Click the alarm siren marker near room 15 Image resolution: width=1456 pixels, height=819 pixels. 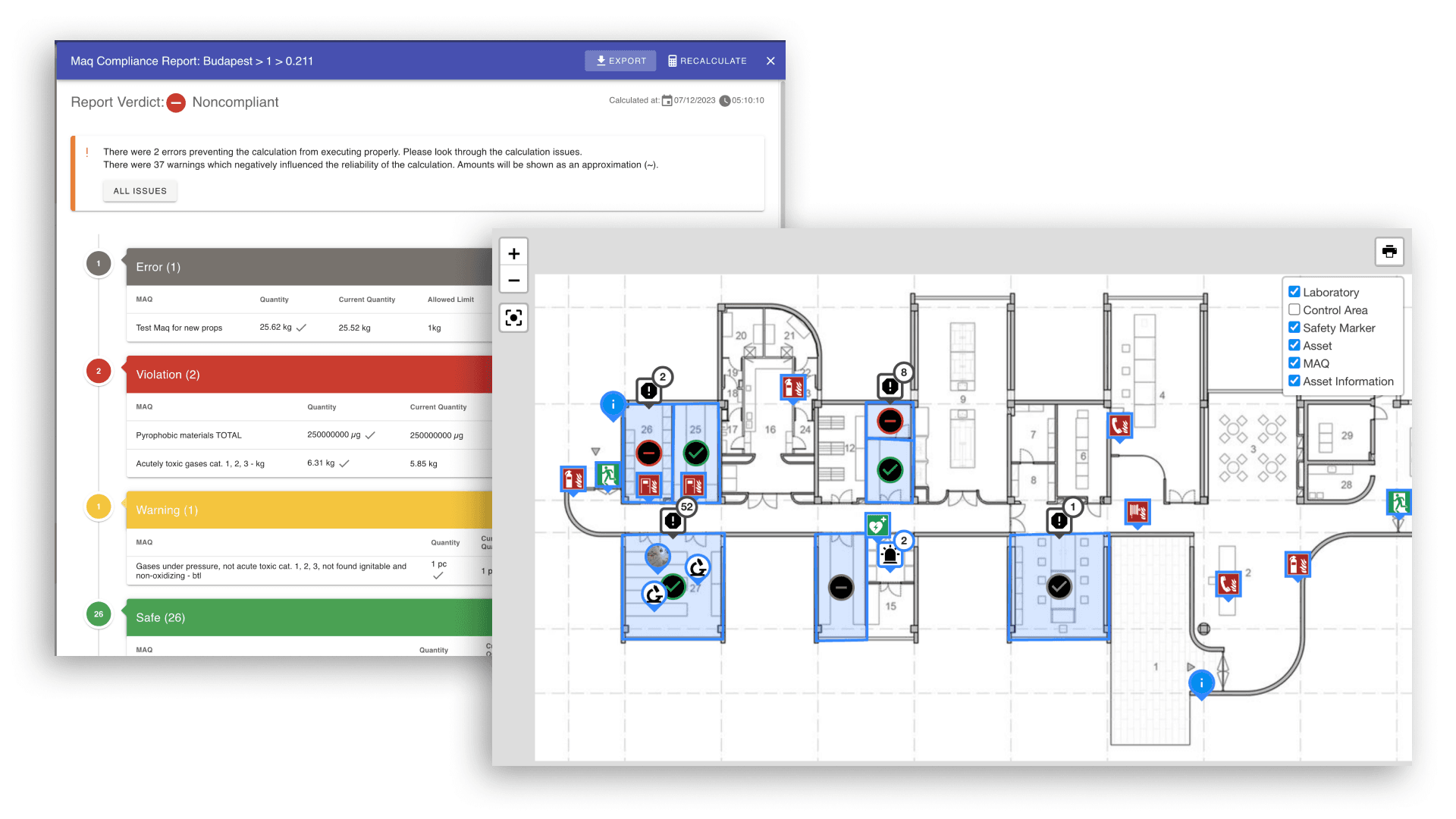[890, 556]
